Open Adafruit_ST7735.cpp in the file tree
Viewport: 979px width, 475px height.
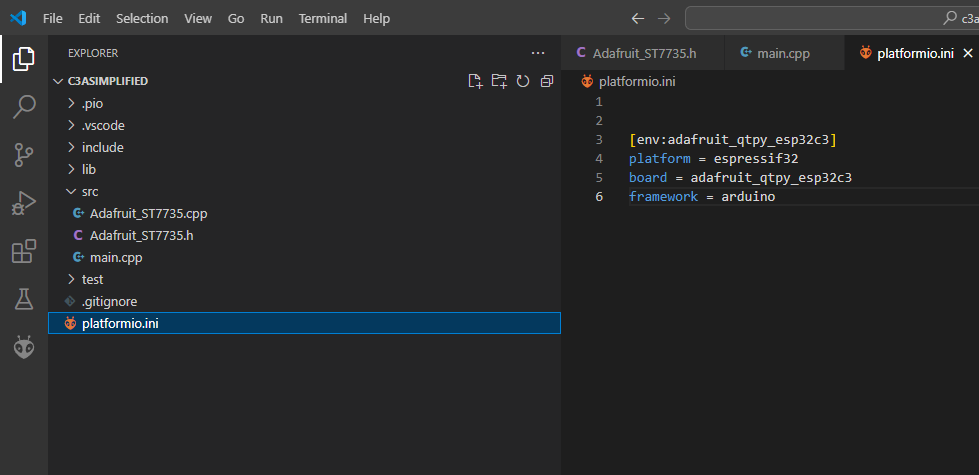pyautogui.click(x=148, y=213)
